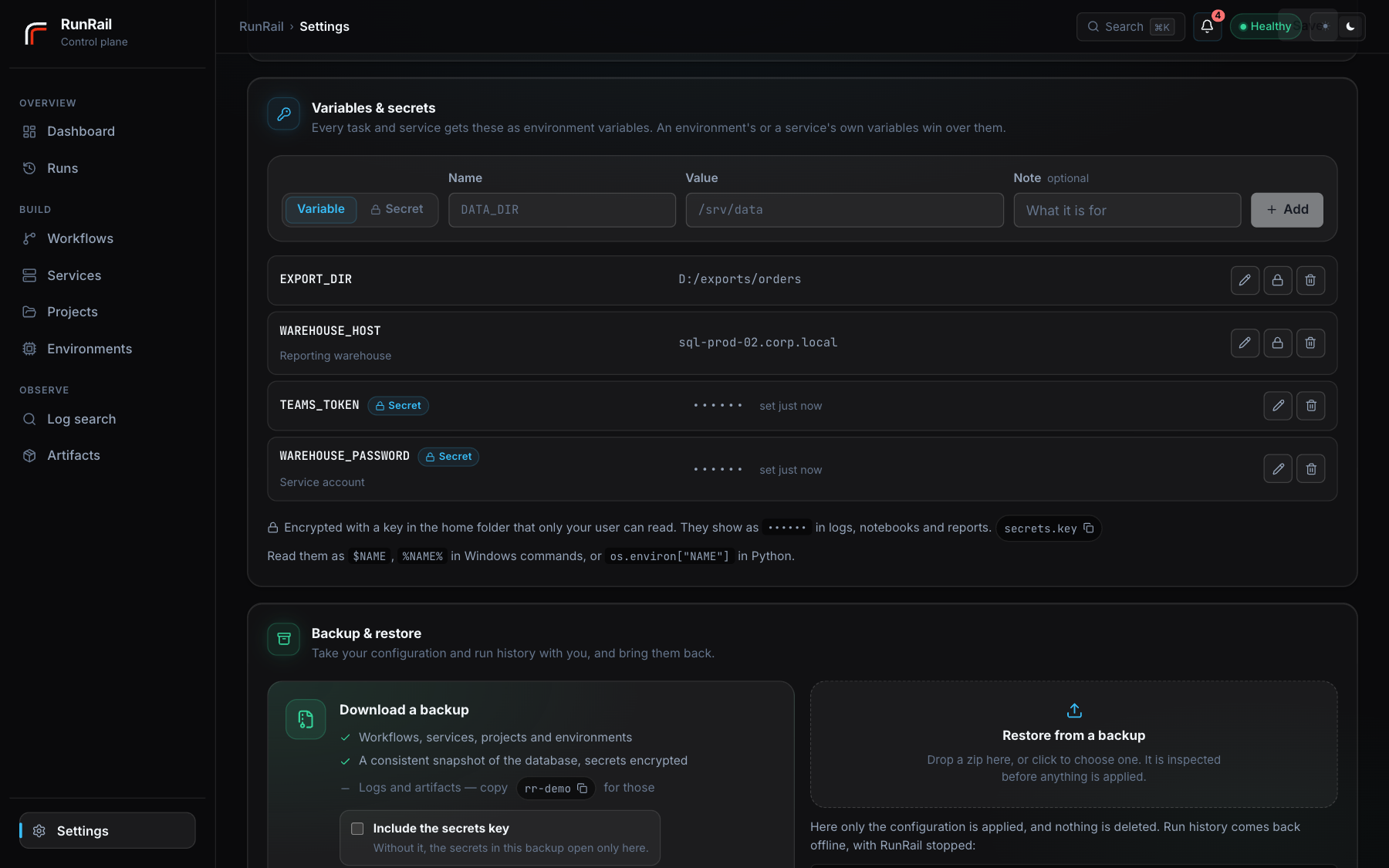Select the Variable type toggle
1389x868 pixels.
[321, 209]
